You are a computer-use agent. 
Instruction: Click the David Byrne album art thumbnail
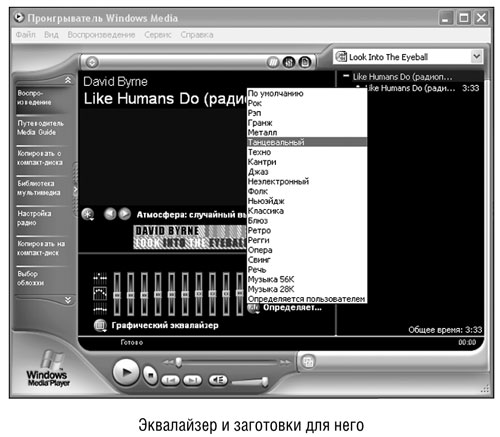point(190,237)
